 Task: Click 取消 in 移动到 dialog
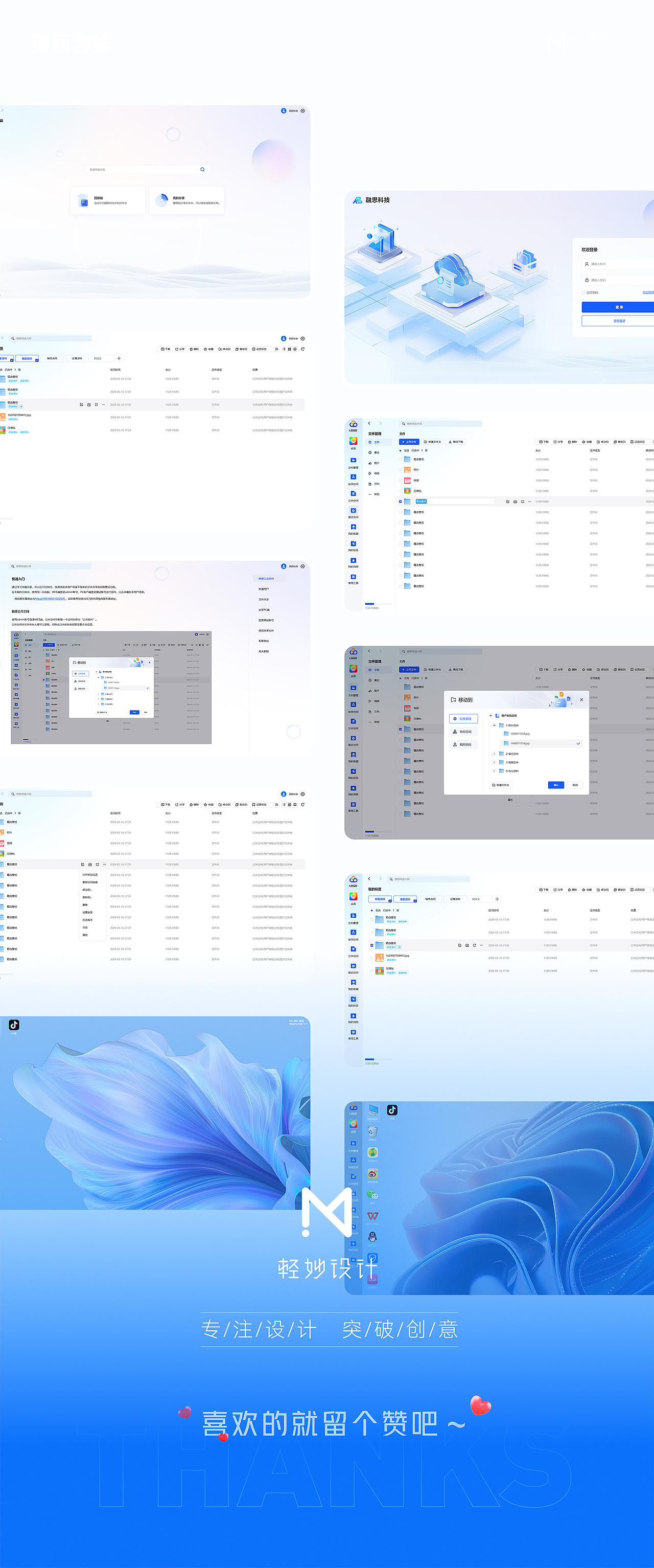point(575,785)
